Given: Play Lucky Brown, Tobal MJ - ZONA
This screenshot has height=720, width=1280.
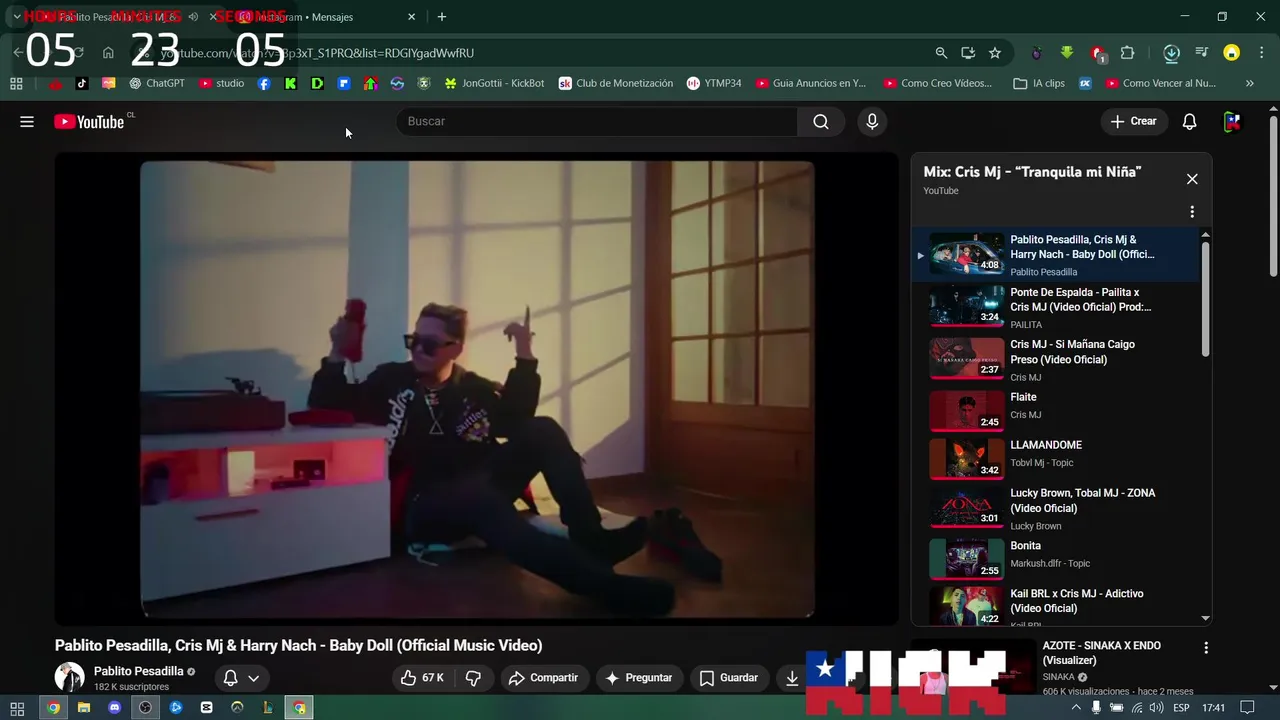Looking at the screenshot, I should pyautogui.click(x=1055, y=508).
